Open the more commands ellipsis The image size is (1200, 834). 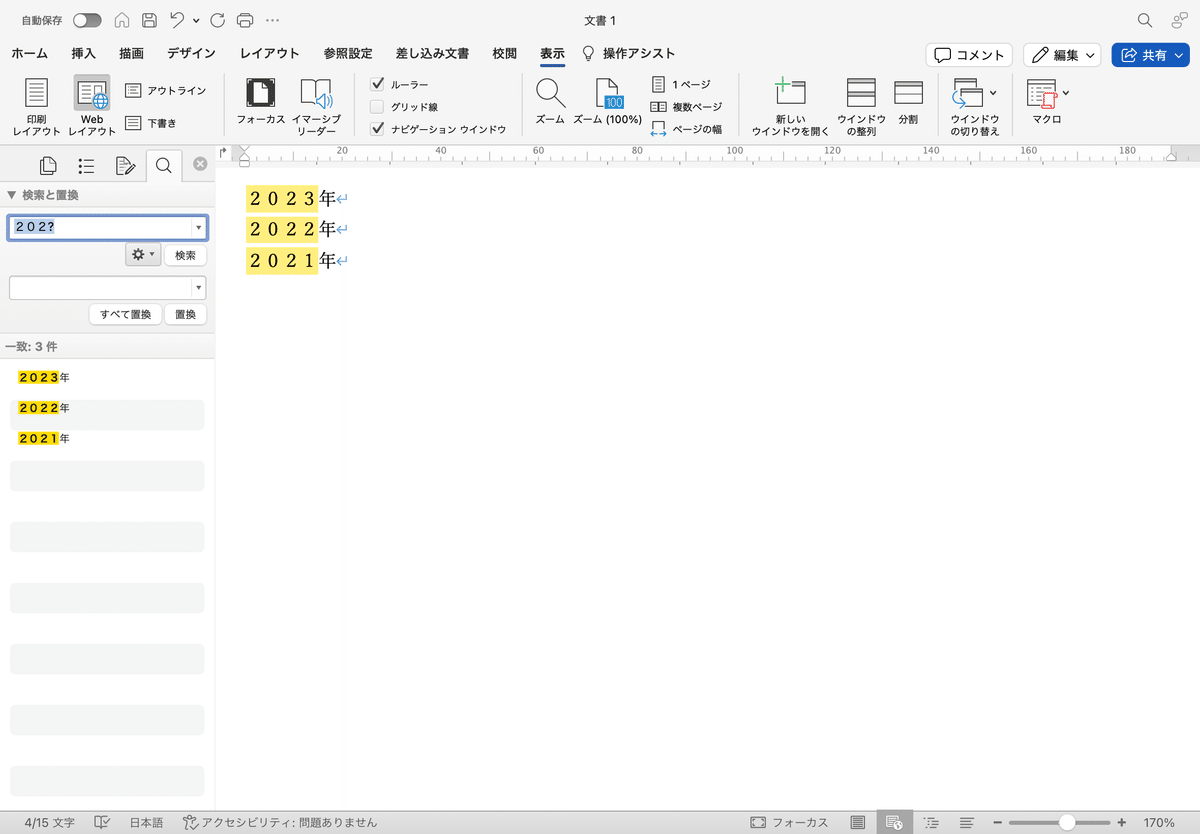click(272, 20)
